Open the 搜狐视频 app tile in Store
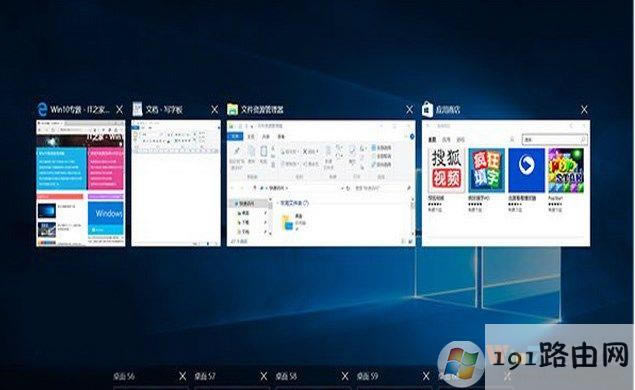The height and width of the screenshot is (390, 635). pos(446,170)
